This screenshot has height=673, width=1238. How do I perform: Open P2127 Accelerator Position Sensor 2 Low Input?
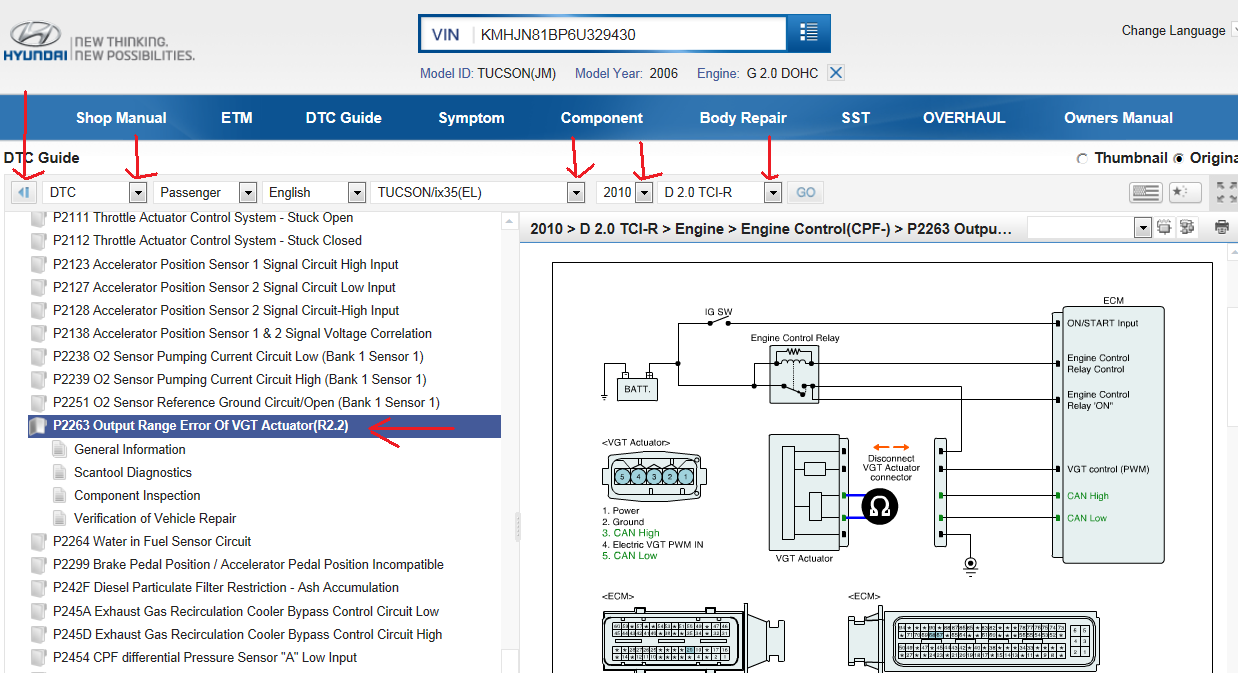(224, 287)
